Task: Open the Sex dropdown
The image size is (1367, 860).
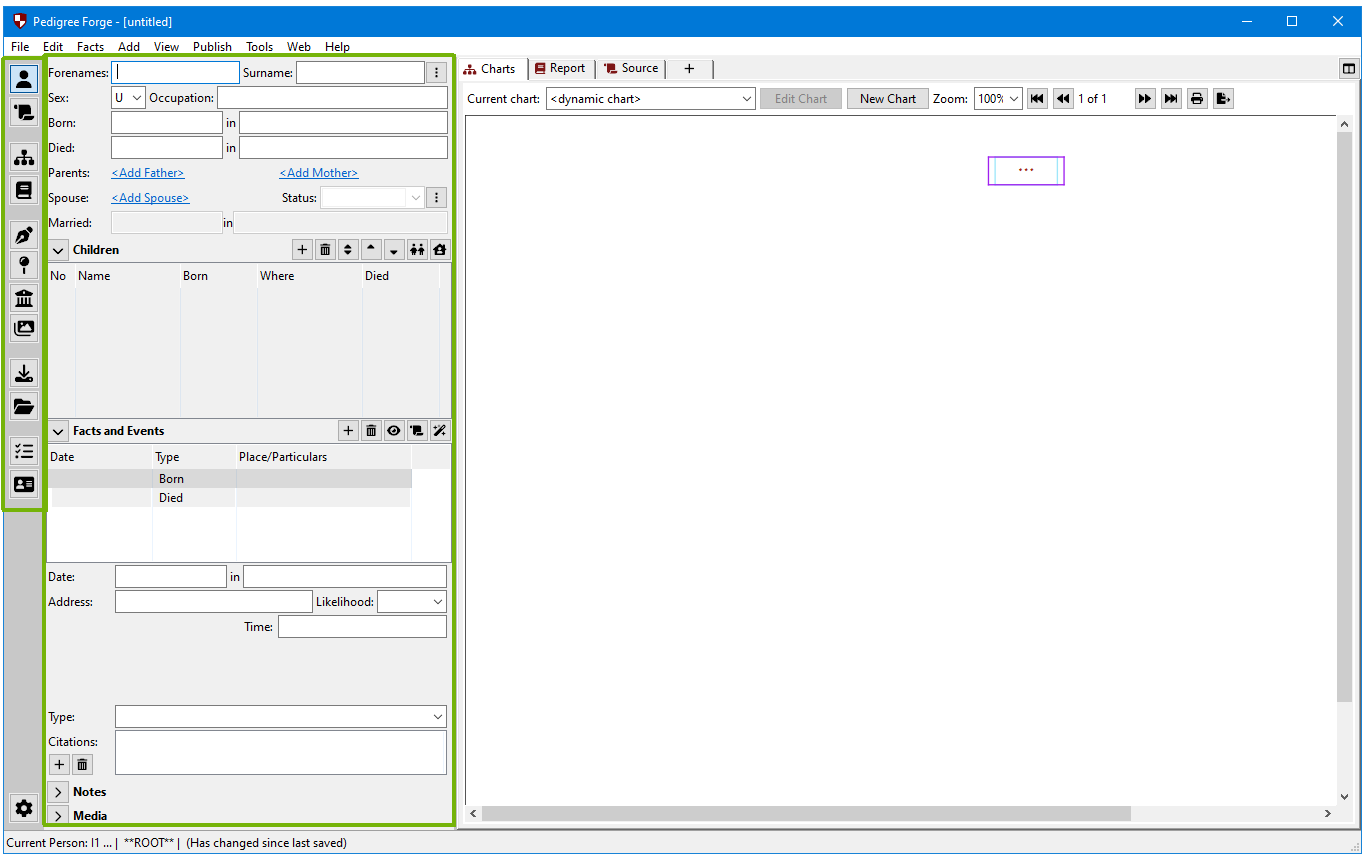Action: coord(128,98)
